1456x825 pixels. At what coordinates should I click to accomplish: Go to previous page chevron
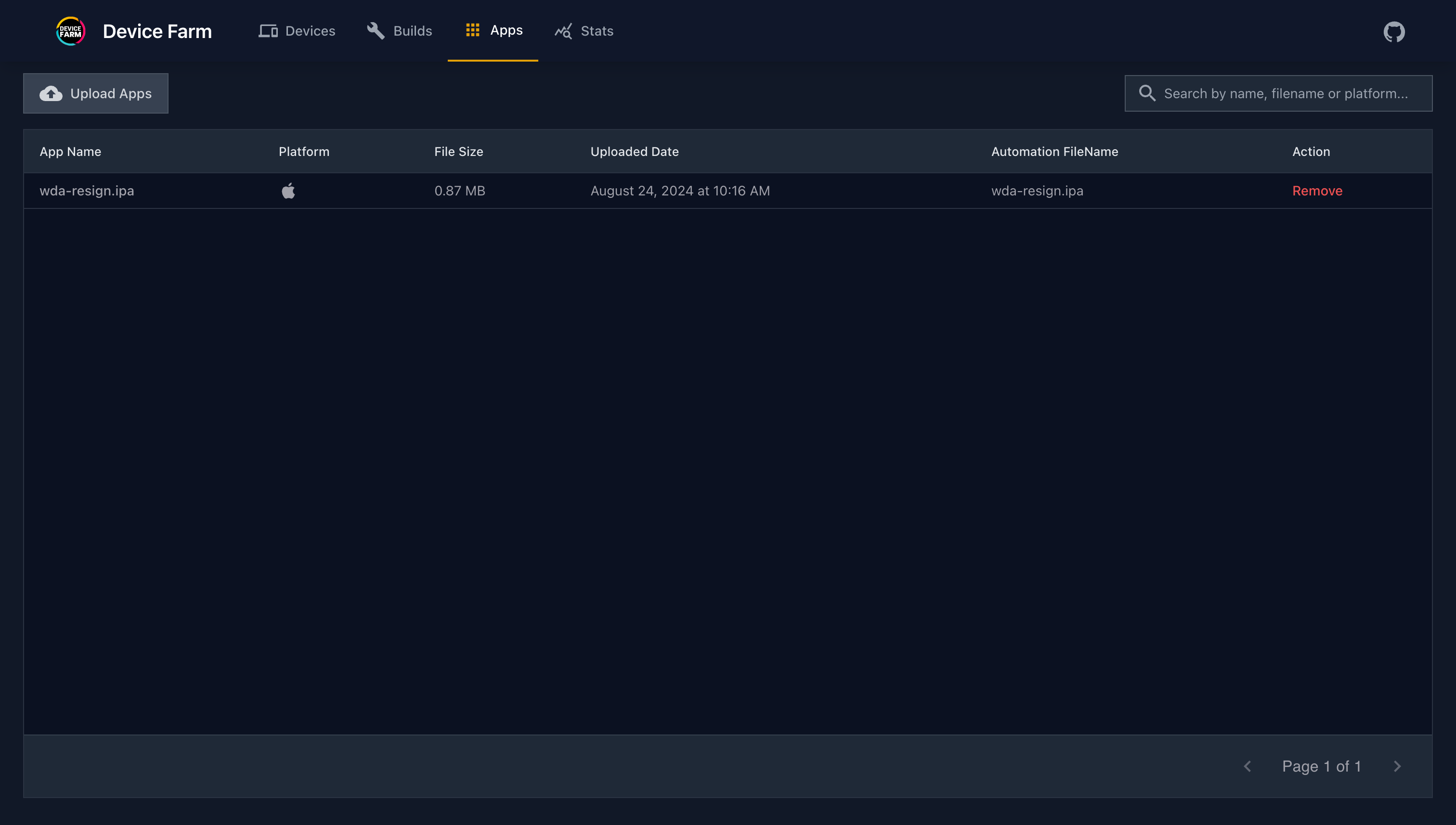pyautogui.click(x=1248, y=766)
